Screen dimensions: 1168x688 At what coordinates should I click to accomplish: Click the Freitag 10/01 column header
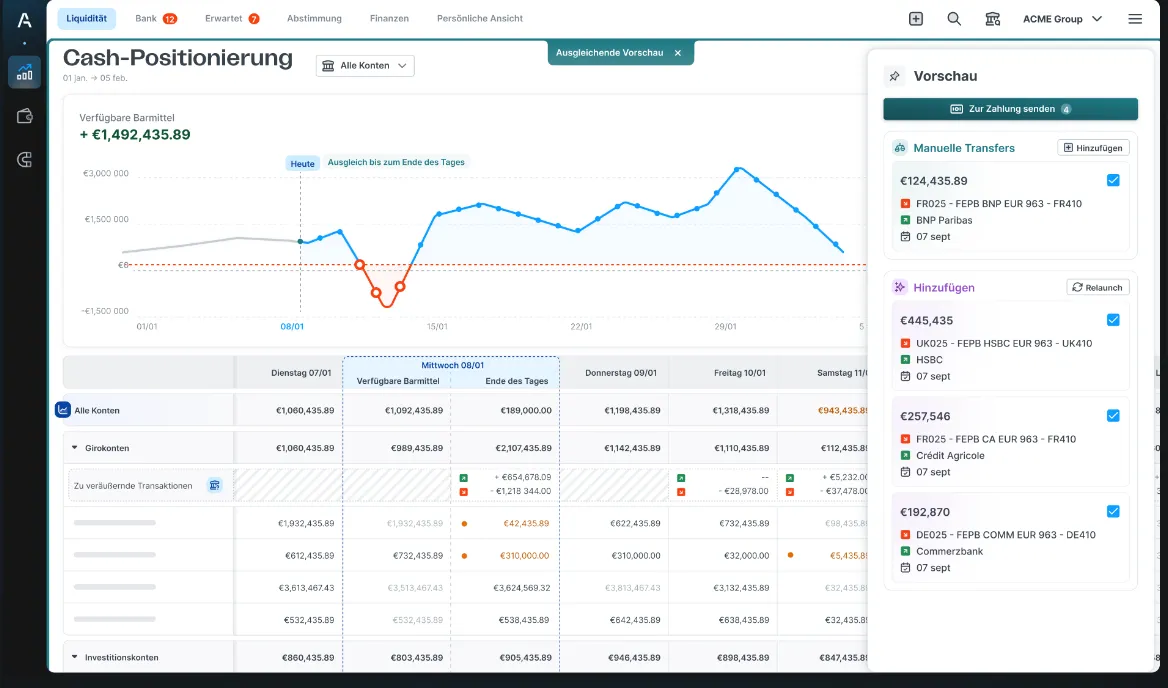(740, 372)
